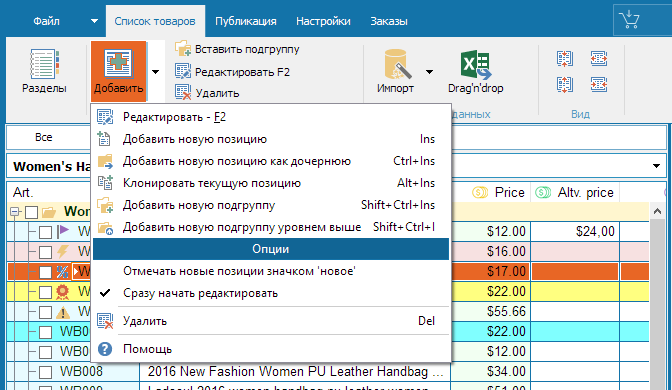The image size is (672, 390).
Task: Click the bottom-left view layout icon
Action: 564,84
